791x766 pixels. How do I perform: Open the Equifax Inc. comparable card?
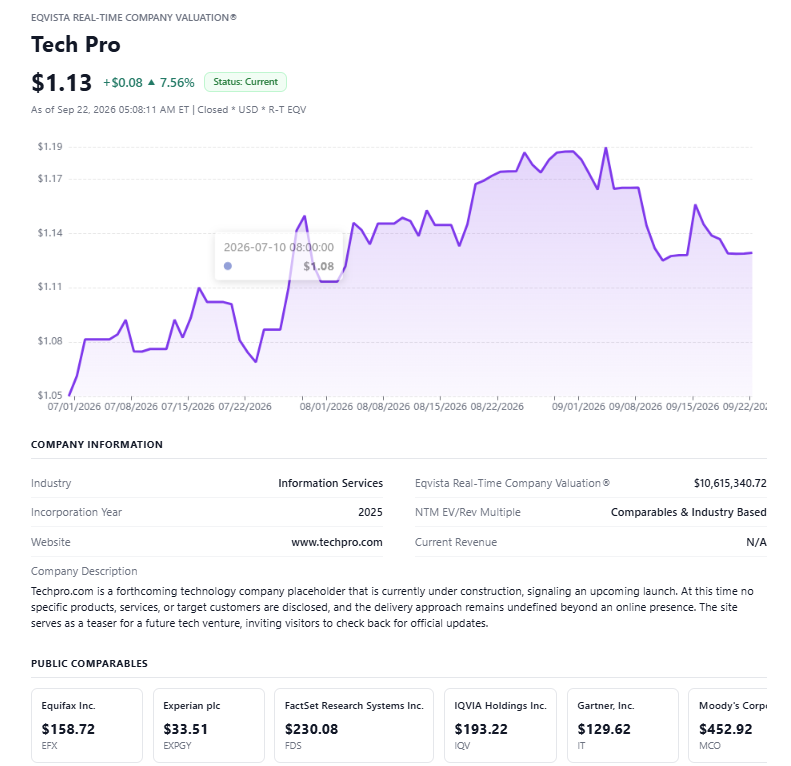(87, 725)
